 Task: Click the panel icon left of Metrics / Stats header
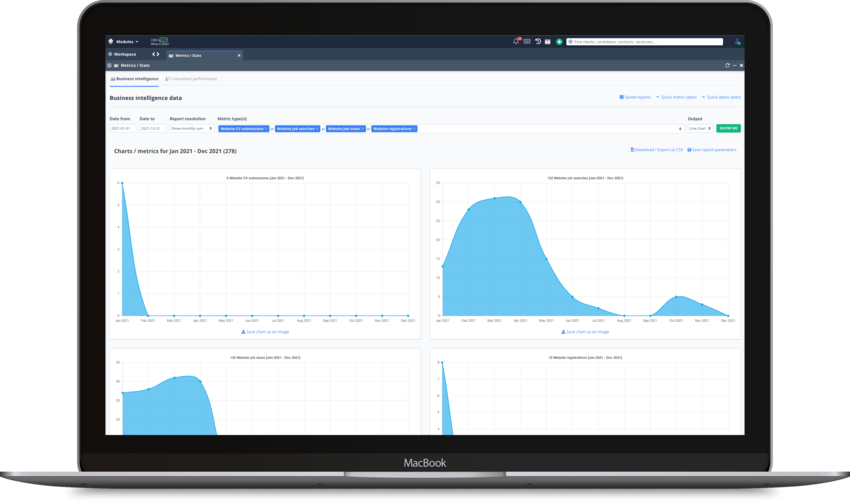point(110,66)
